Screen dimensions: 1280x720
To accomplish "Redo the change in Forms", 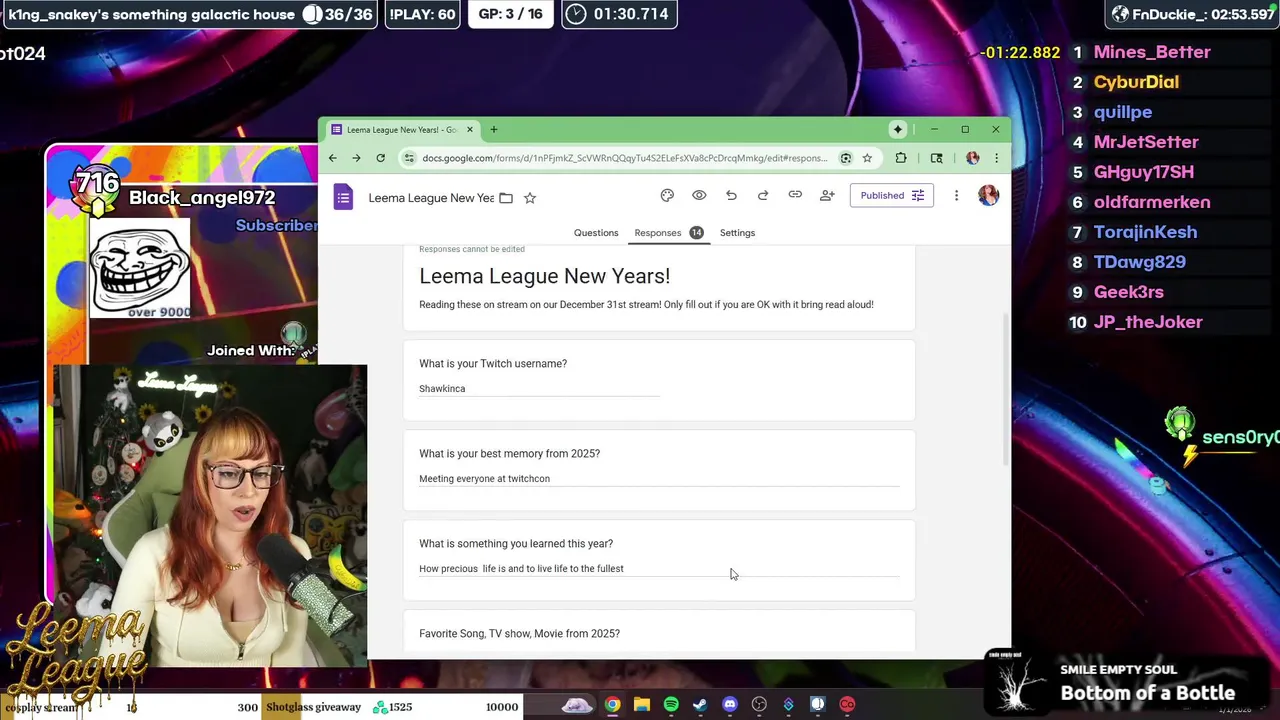I will 763,195.
